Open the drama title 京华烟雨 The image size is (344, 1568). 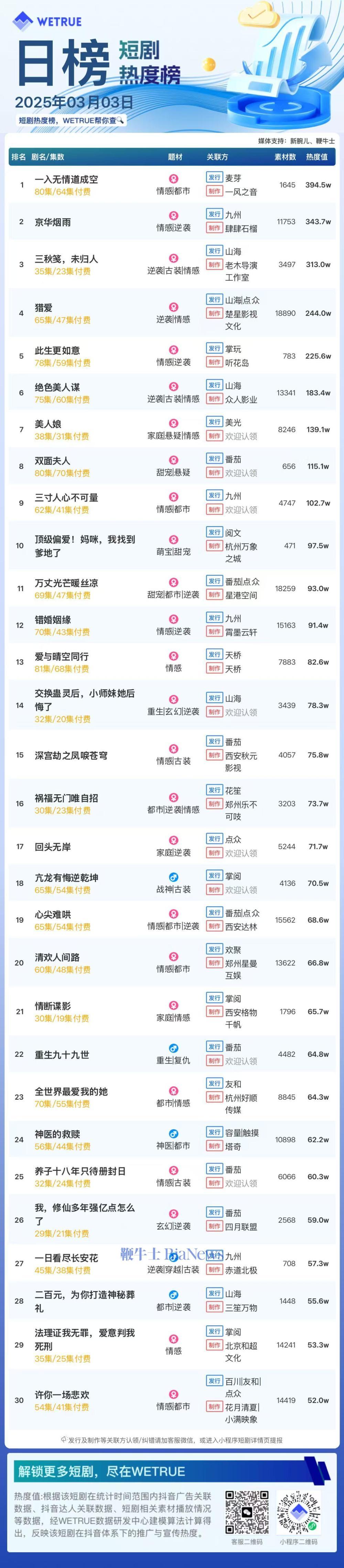(x=52, y=222)
